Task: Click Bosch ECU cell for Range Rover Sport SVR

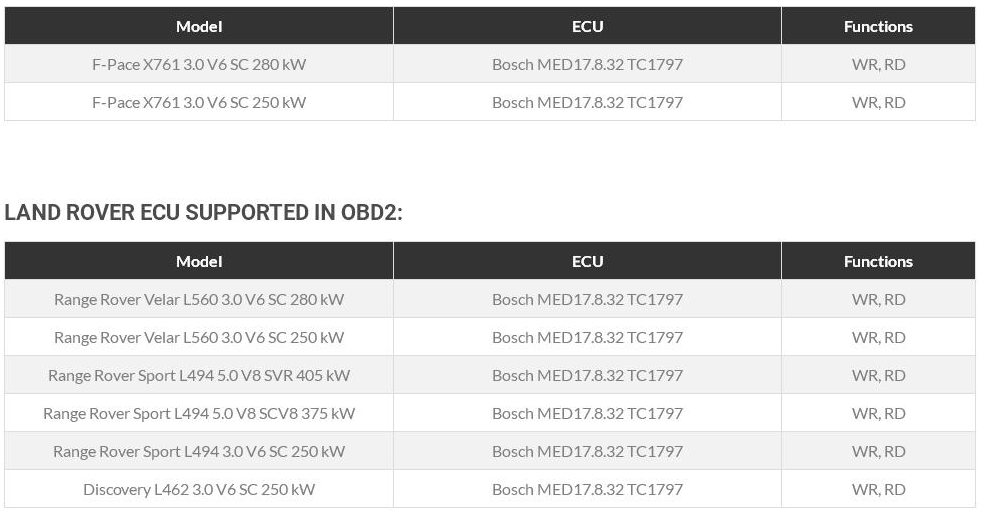Action: (587, 376)
